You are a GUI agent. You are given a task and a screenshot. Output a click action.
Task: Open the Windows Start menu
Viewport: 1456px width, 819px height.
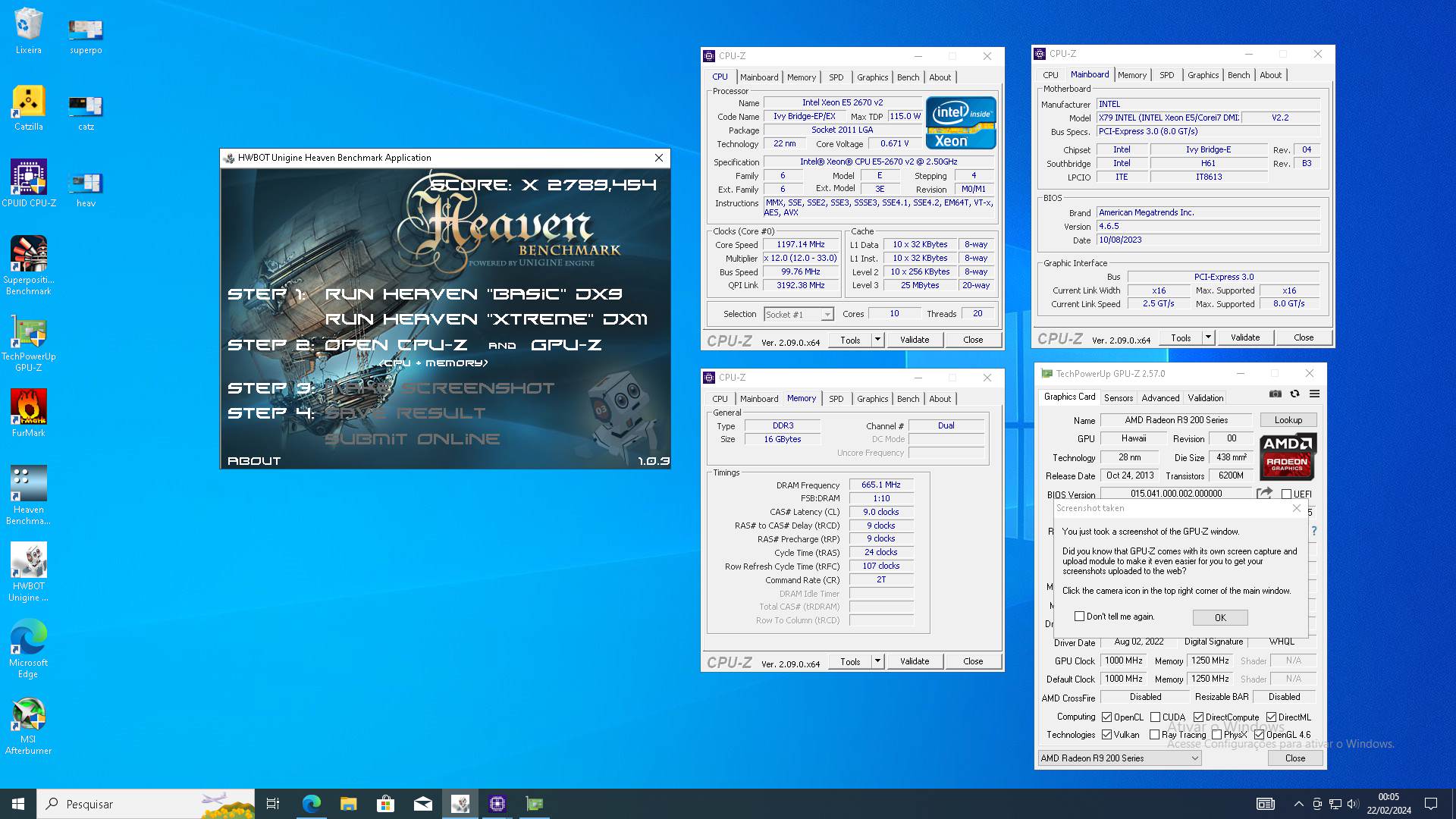coord(18,804)
